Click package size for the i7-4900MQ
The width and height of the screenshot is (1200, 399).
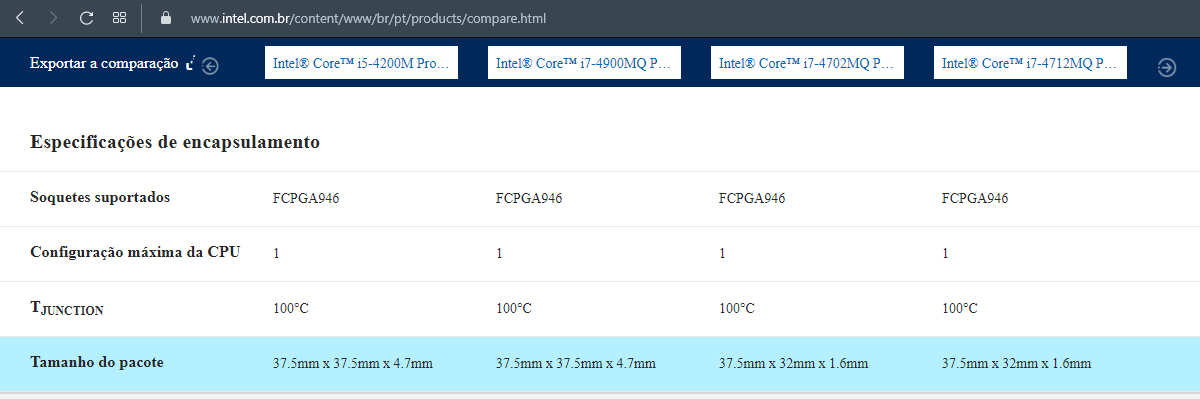pyautogui.click(x=576, y=363)
